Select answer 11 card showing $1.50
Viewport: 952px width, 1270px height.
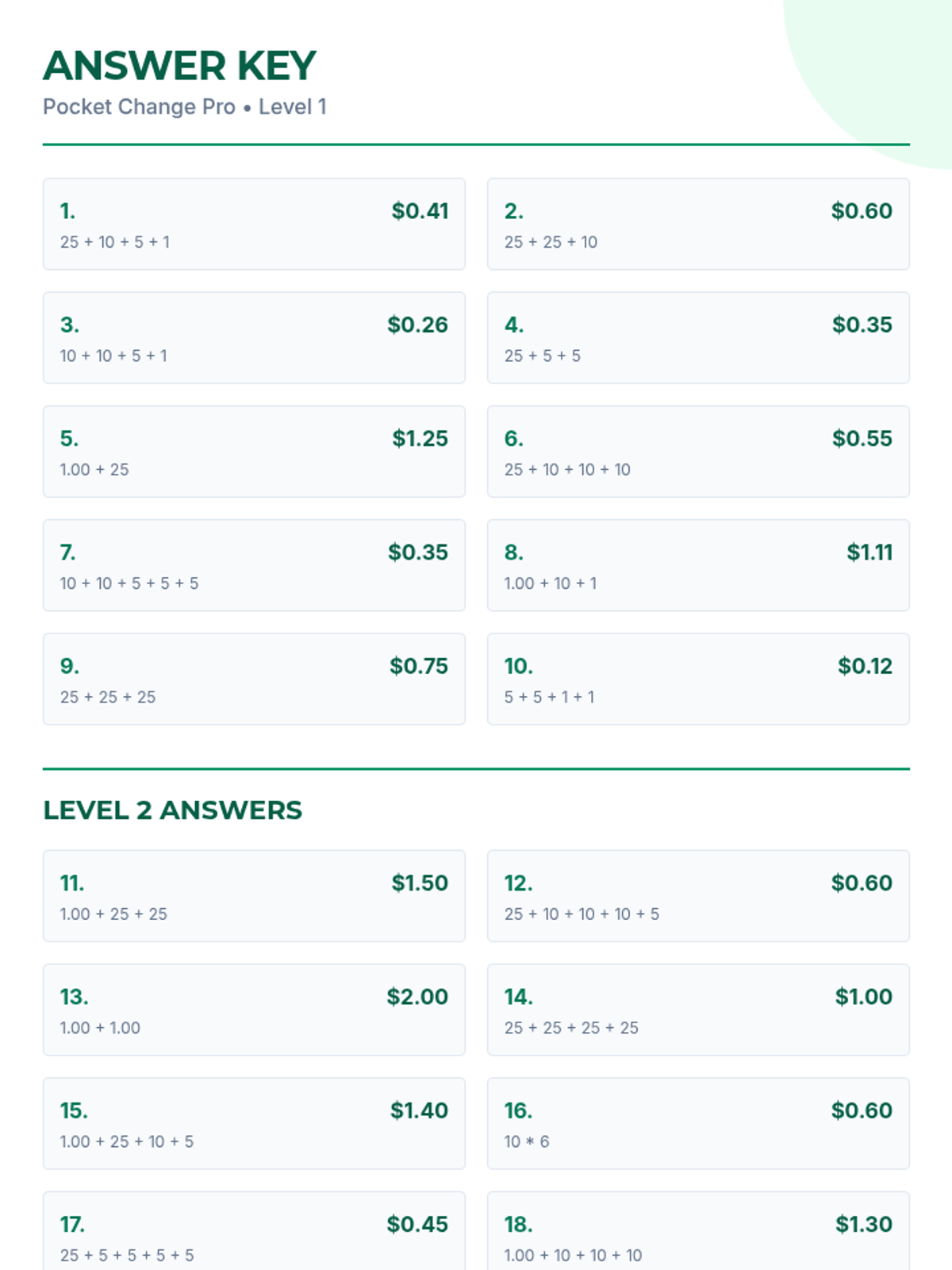point(254,896)
